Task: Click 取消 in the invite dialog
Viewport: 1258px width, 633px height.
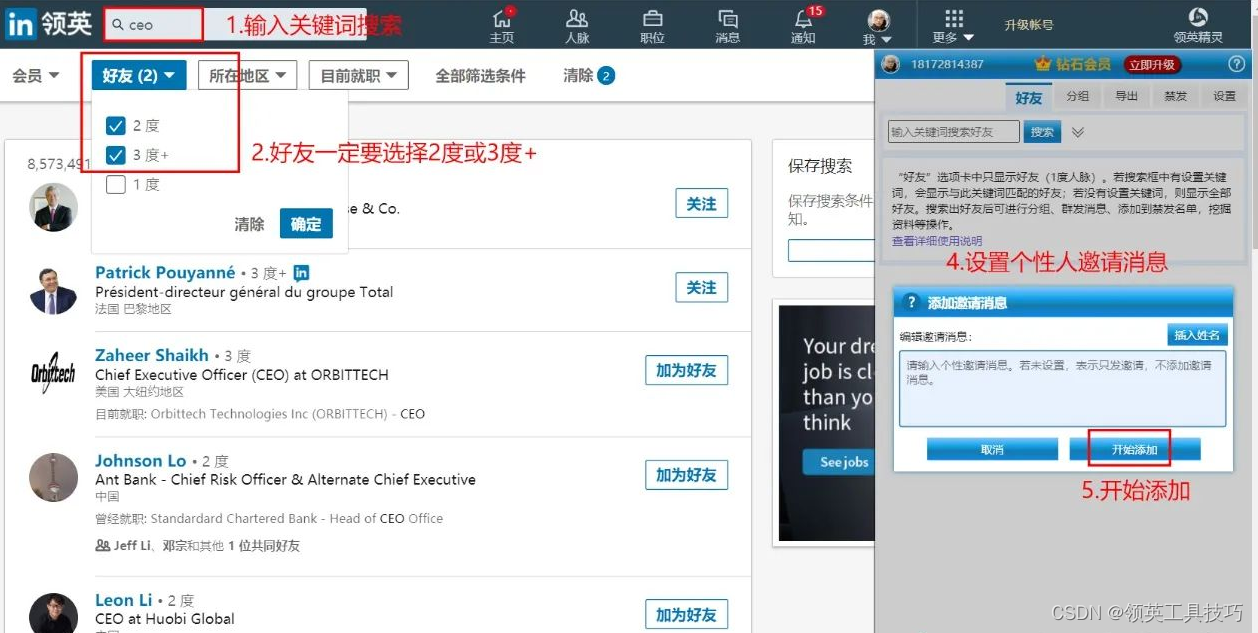Action: point(992,450)
